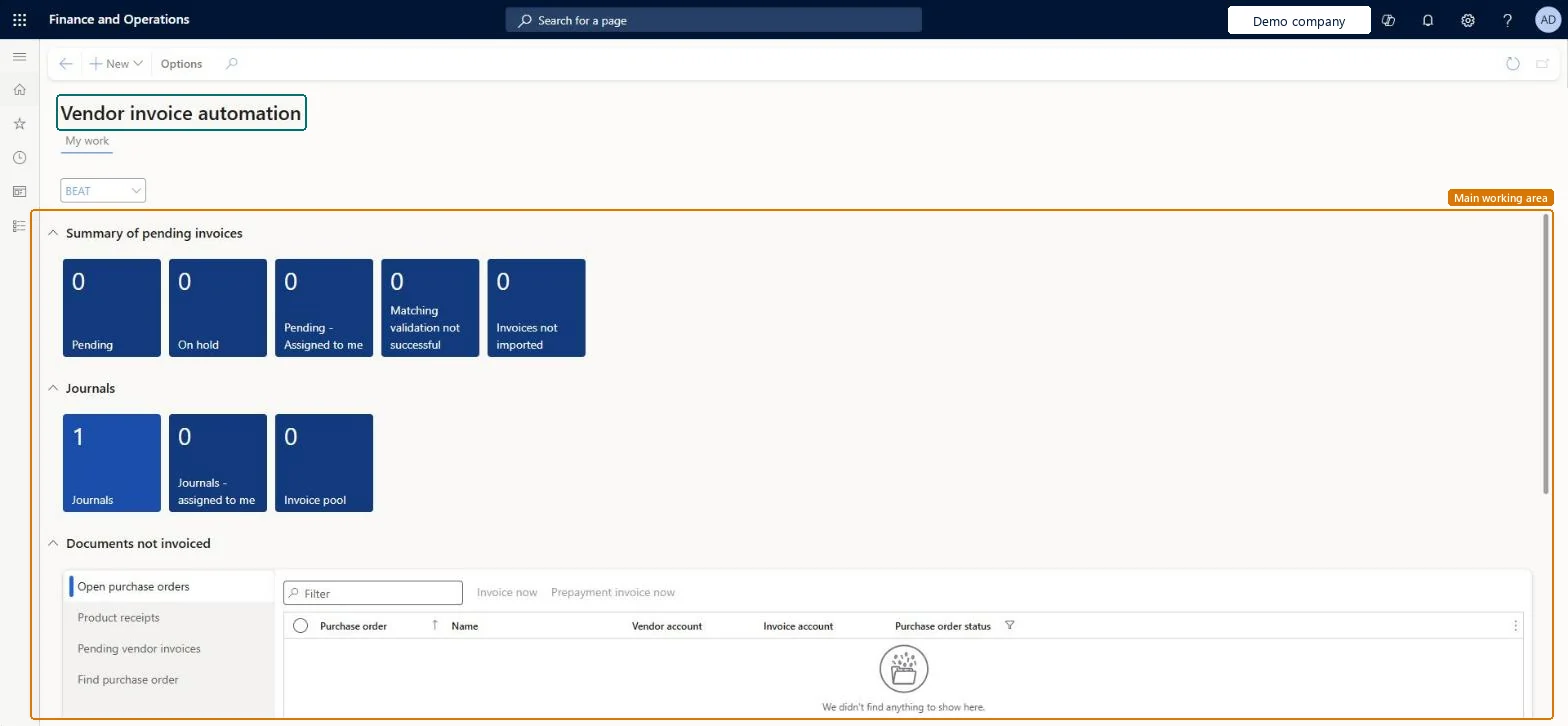Screen dimensions: 1568x726
Task: Open the BEAT dropdown
Action: 103,191
